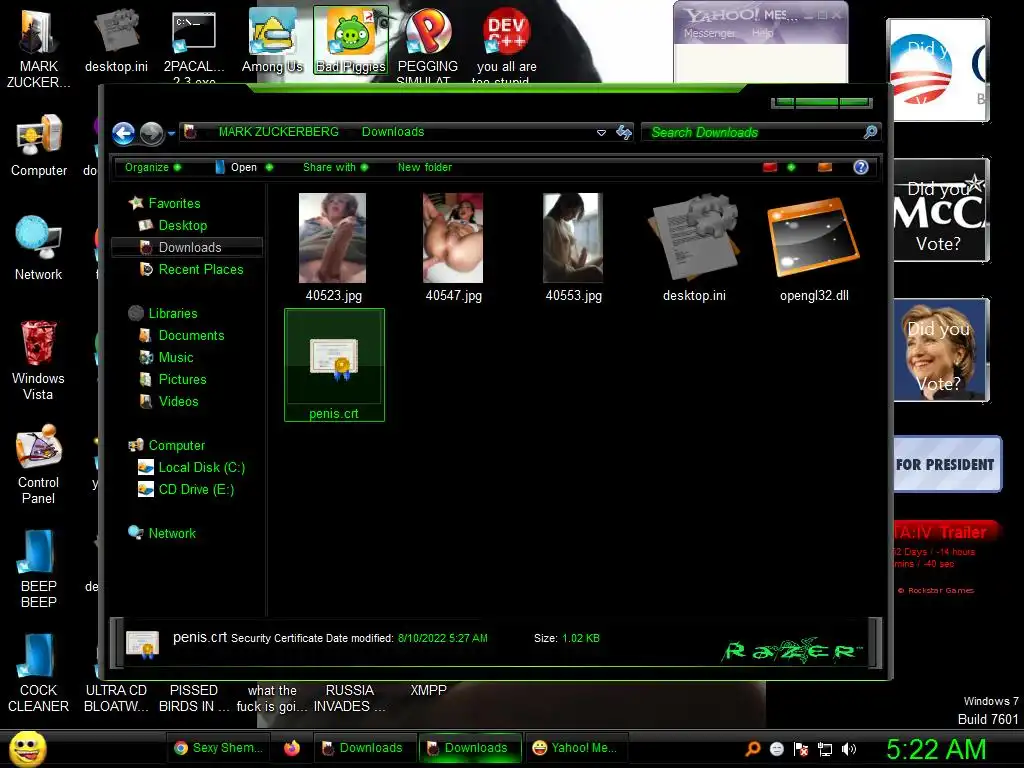Click the certificate icon in the details pane
Viewport: 1024px width, 768px height.
tap(142, 643)
